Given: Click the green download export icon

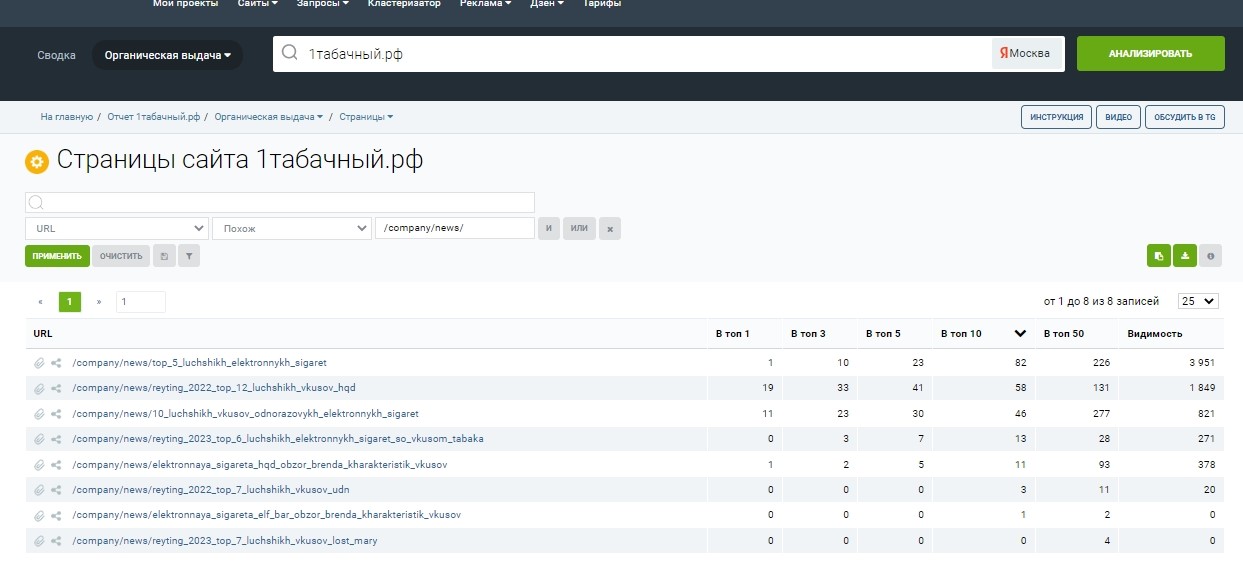Looking at the screenshot, I should point(1185,256).
